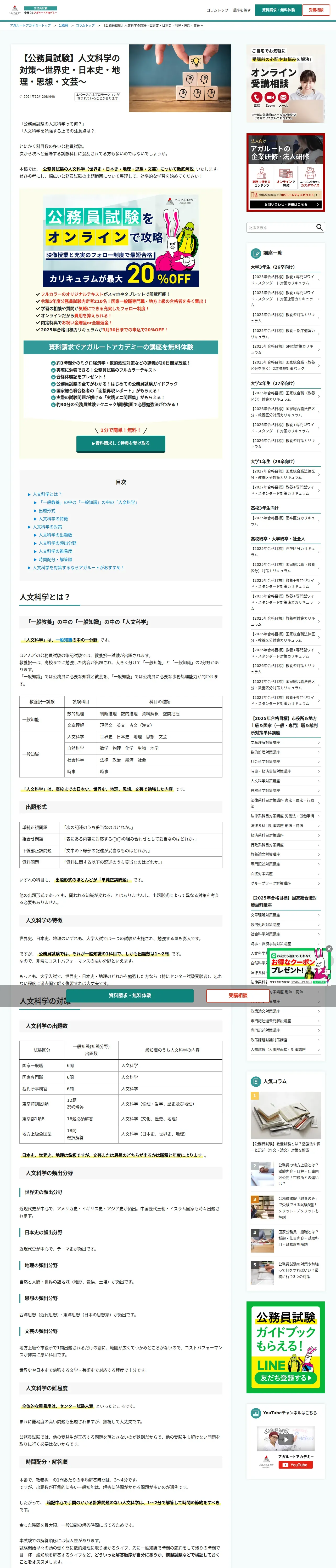Open 講座を探す in the header navigation

pyautogui.click(x=242, y=10)
